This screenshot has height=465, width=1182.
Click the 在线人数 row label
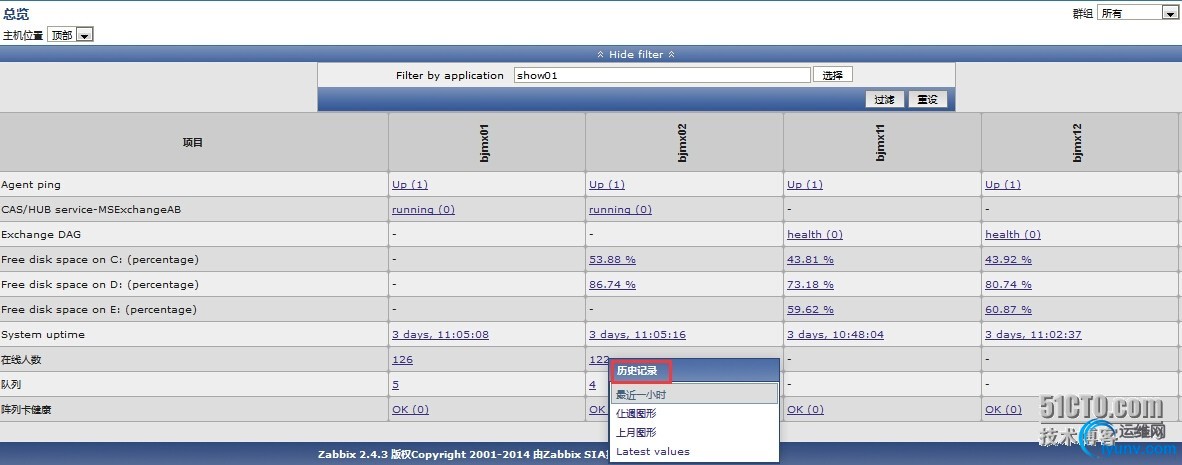pos(21,359)
